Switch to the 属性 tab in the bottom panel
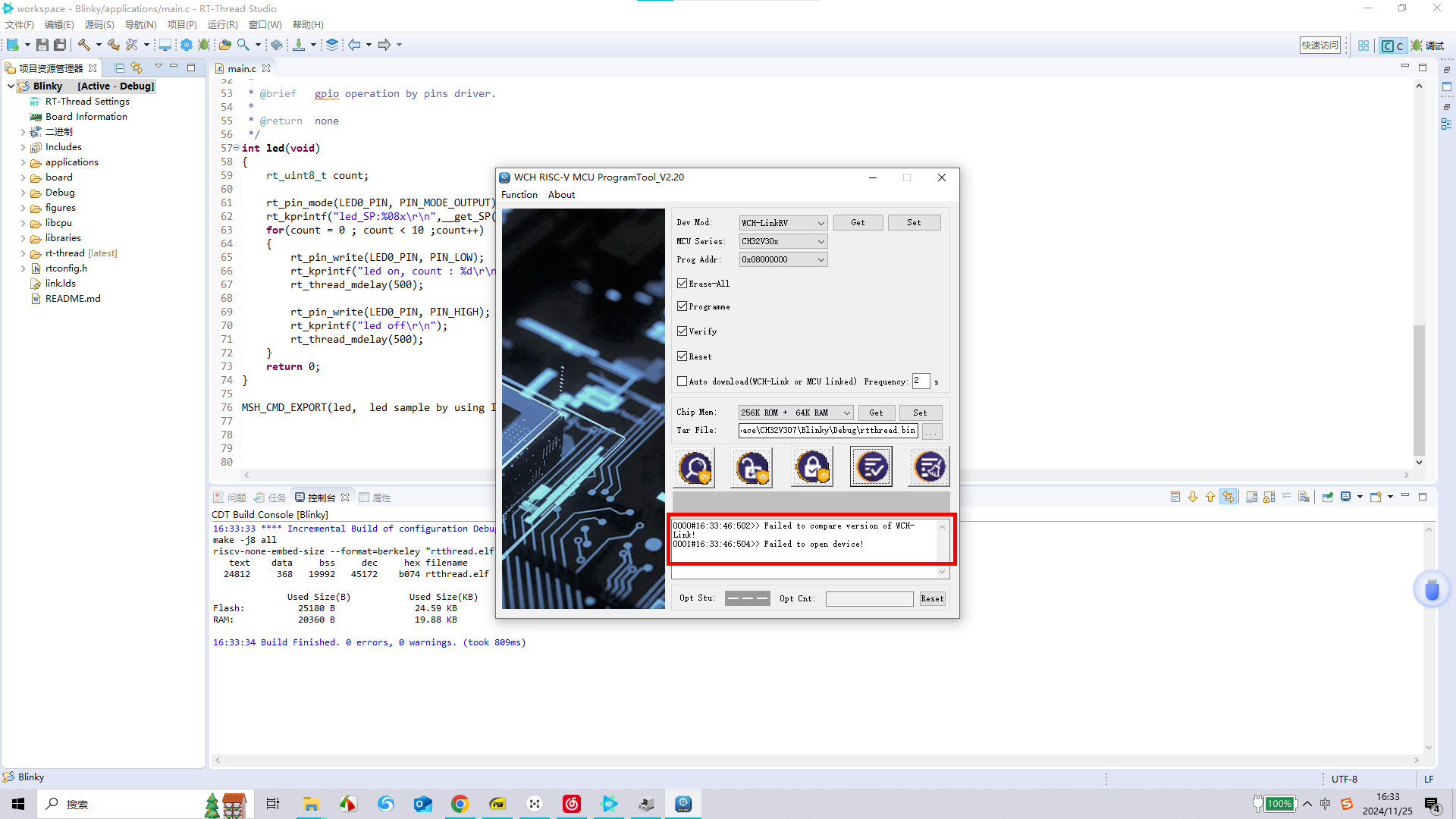Screen dimensions: 1456x819 375,497
